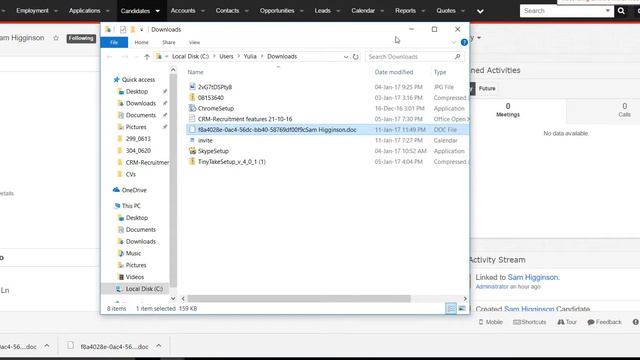Screen dimensions: 640x360
Task: Open quick access toolbar customize dropdown
Action: click(x=141, y=29)
